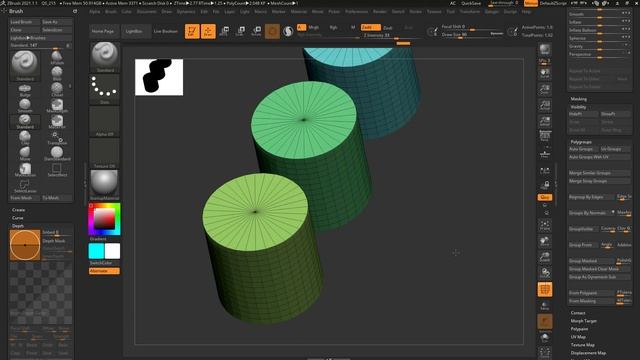Select the Clay brush
The width and height of the screenshot is (640, 360).
point(25,138)
